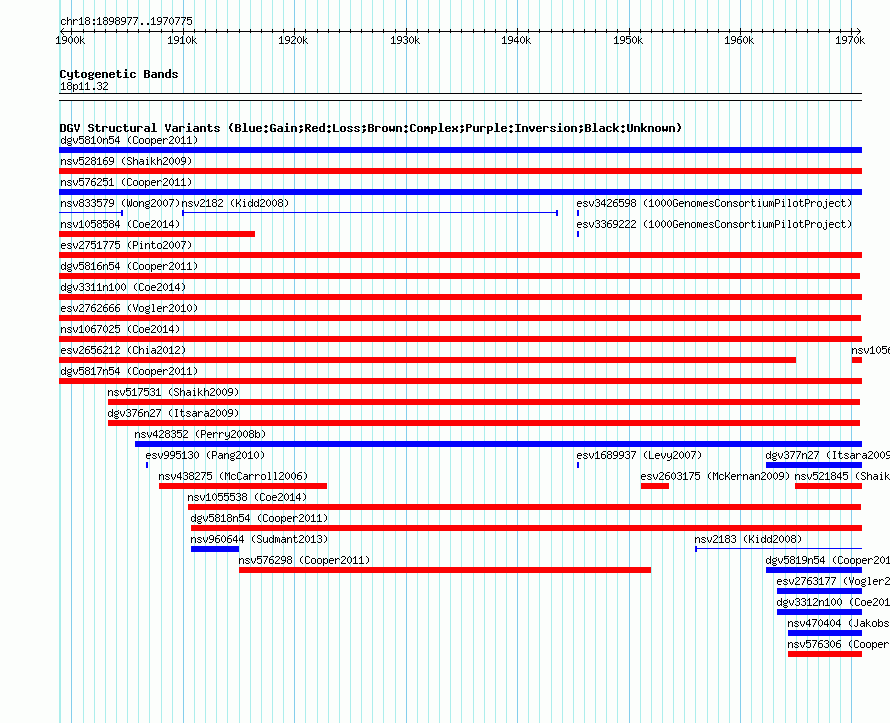Open variant nsv576251 (Cooper2011) label
Image resolution: width=890 pixels, height=723 pixels.
pos(126,182)
